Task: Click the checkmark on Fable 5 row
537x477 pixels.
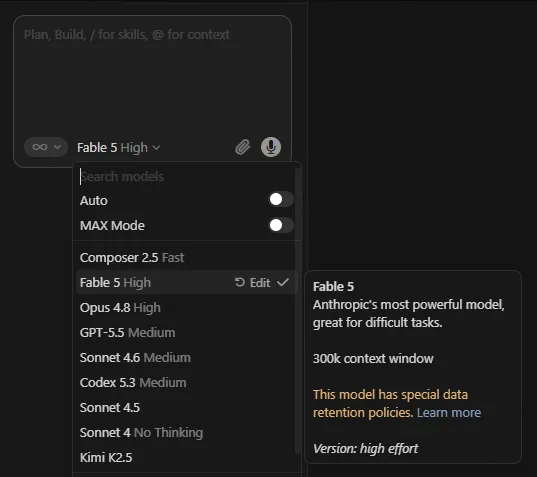Action: click(x=283, y=283)
